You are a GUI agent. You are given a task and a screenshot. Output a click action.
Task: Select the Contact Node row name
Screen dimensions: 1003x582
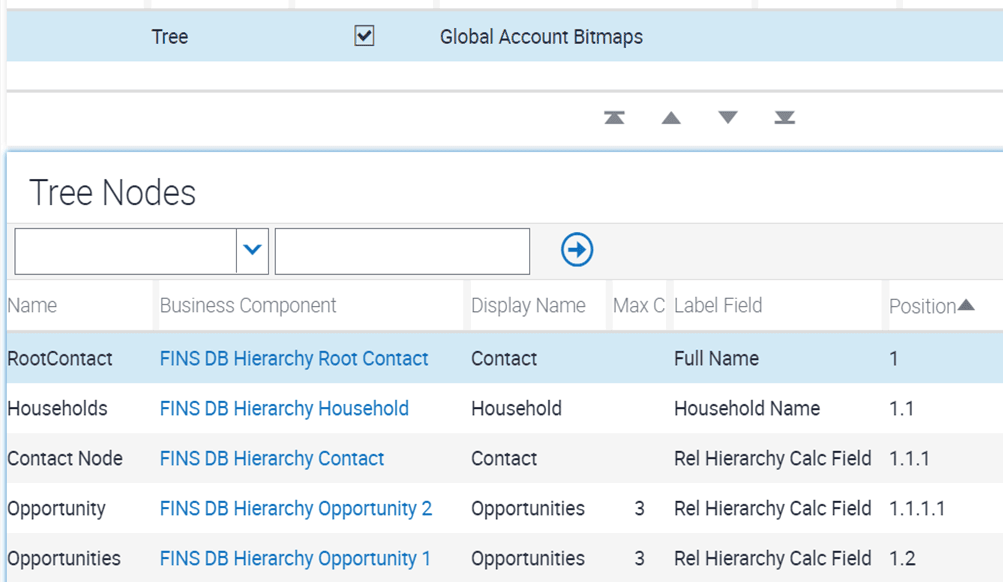[65, 458]
